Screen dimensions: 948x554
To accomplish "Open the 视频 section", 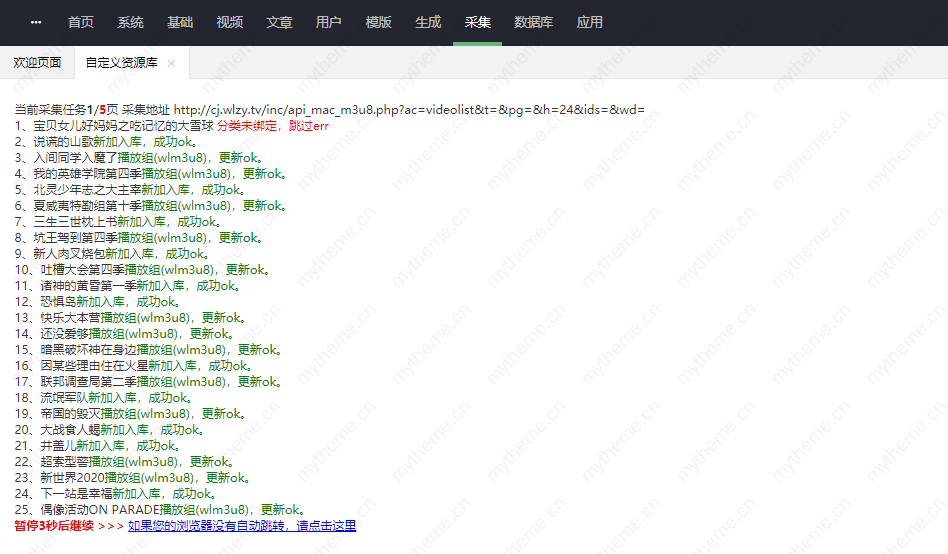I will pos(230,22).
